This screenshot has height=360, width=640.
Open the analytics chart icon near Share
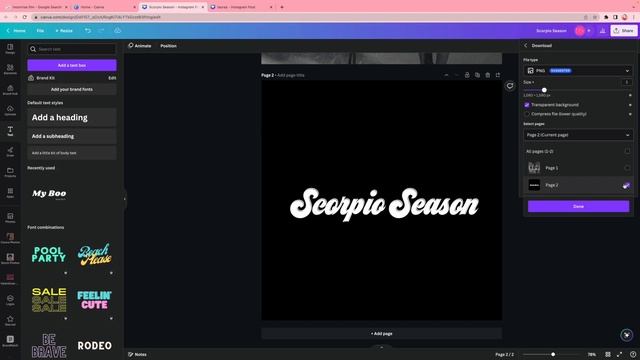[x=602, y=31]
